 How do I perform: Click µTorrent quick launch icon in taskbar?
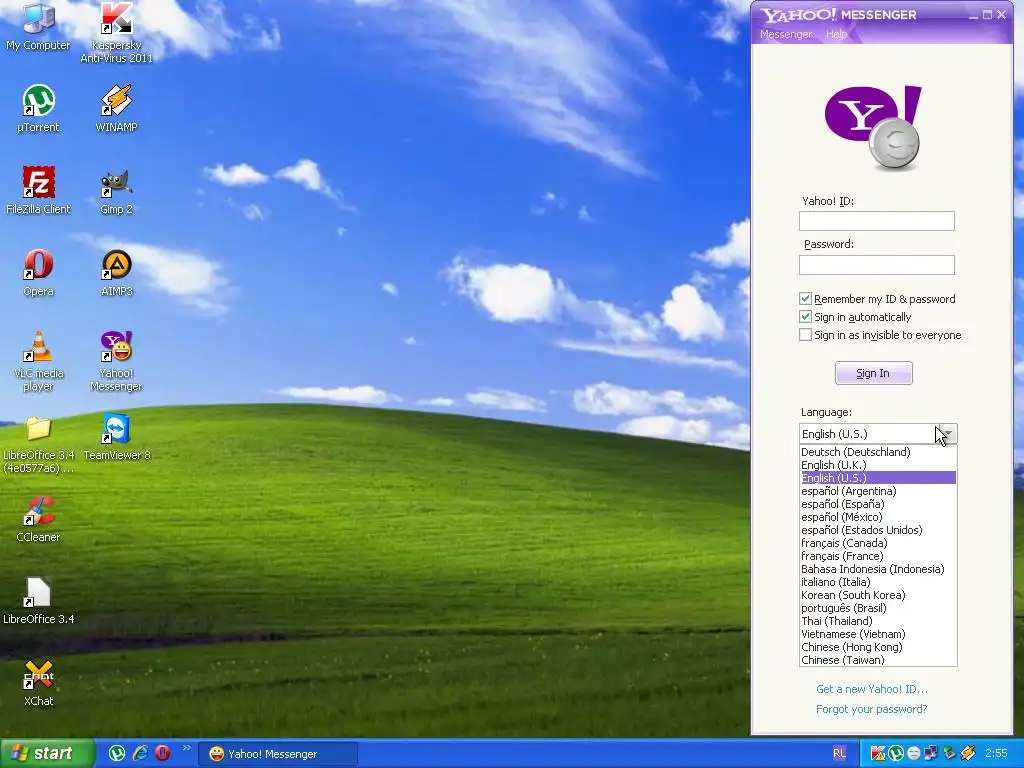pos(117,753)
